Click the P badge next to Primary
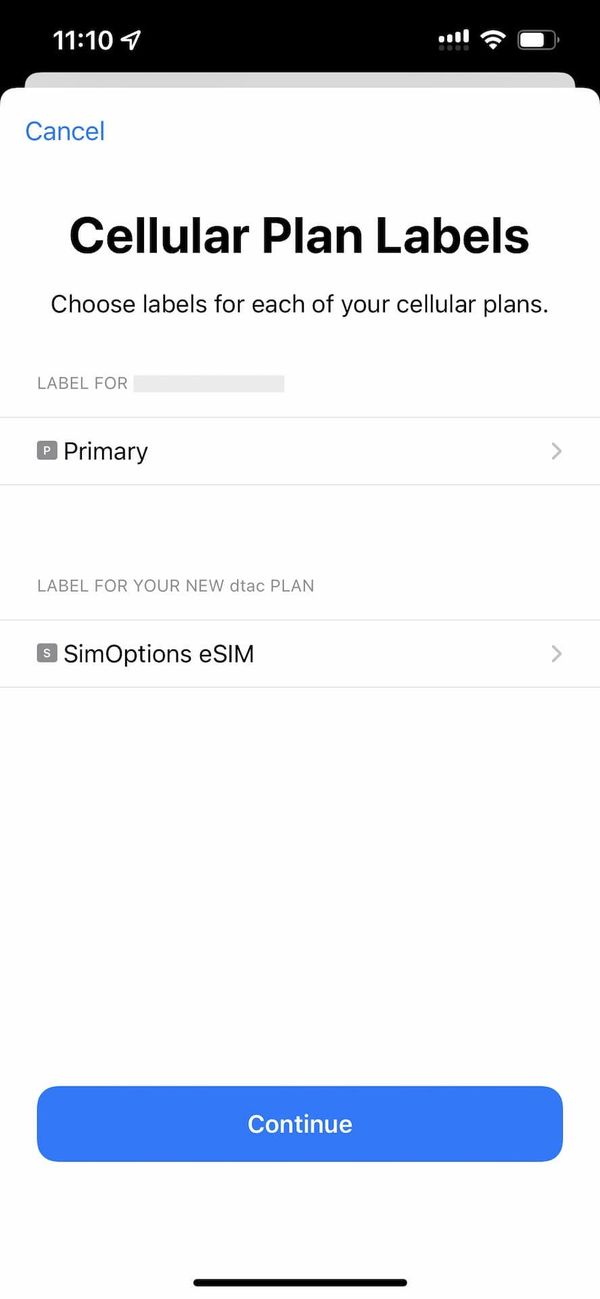600x1299 pixels. (46, 450)
